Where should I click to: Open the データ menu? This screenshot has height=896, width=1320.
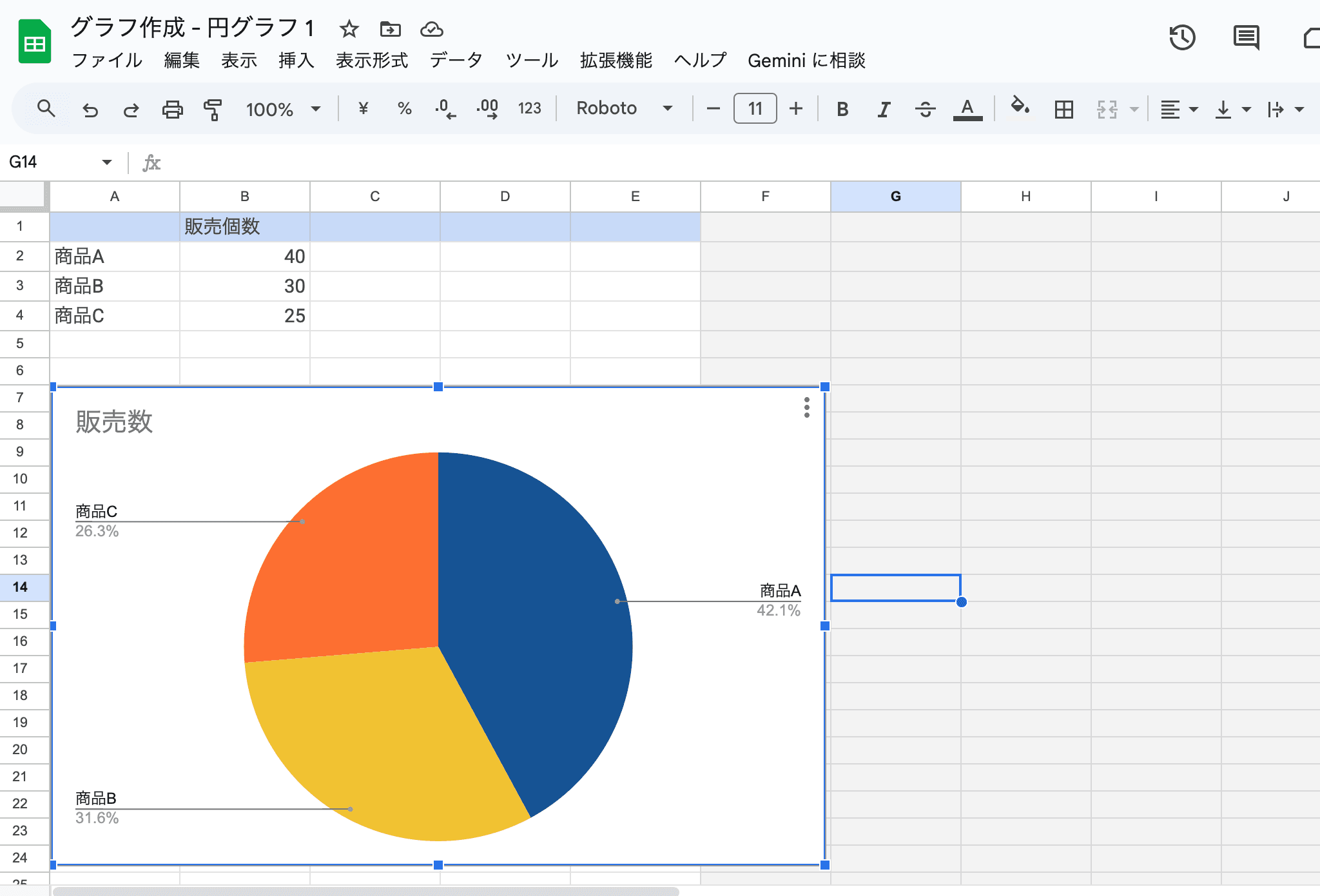[456, 61]
